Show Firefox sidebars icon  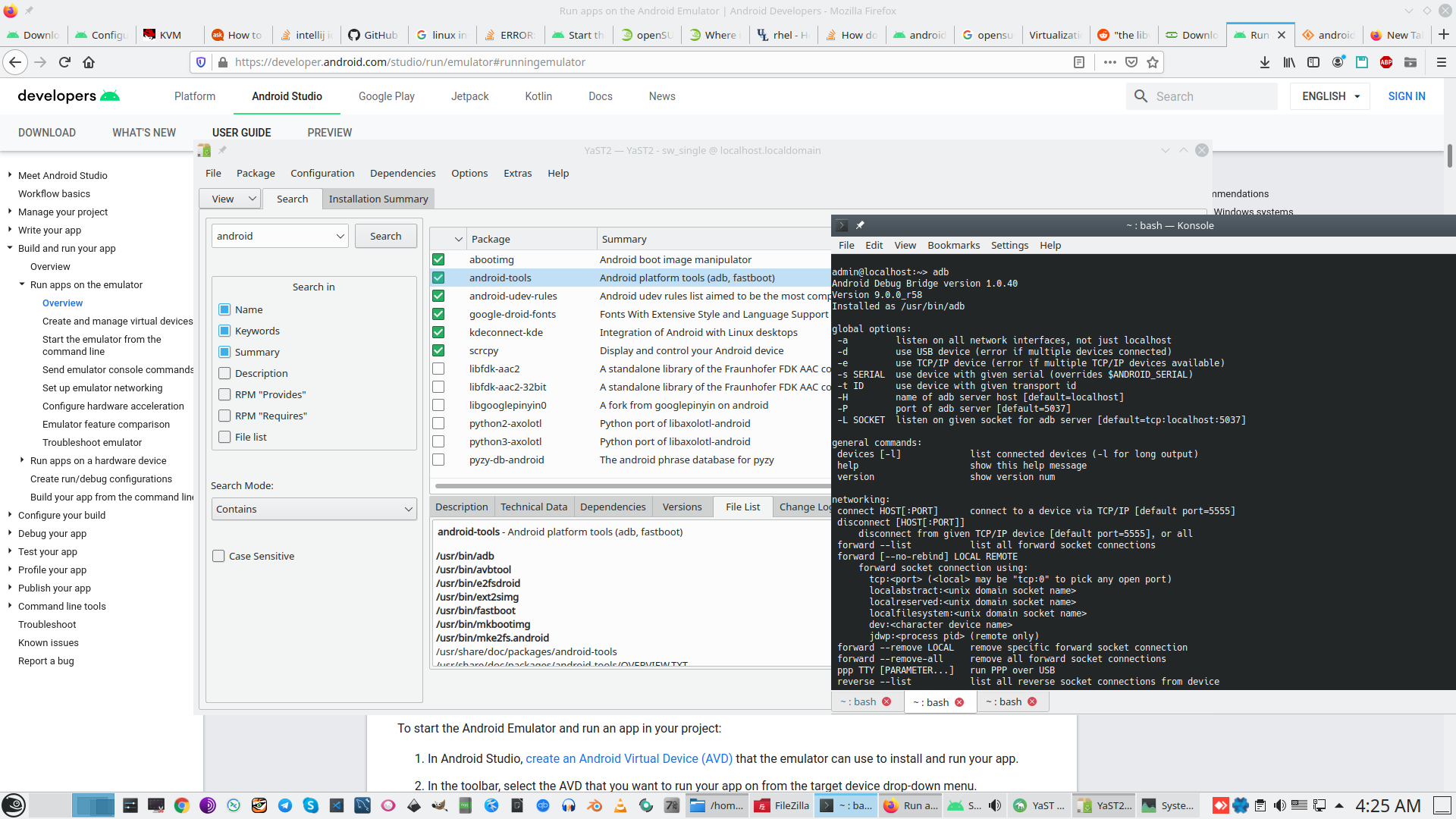(1313, 62)
